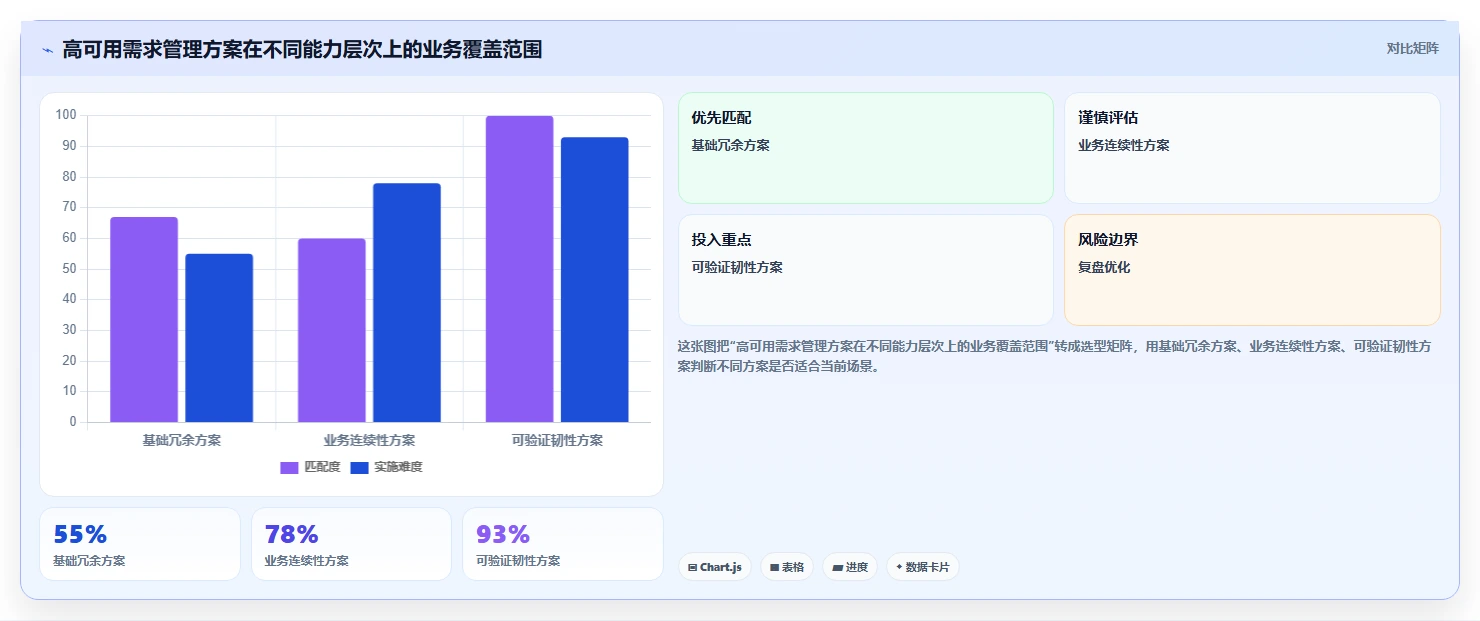Click the description paragraph starting with 这张图把
Screen dimensions: 1480x621
click(x=1055, y=356)
